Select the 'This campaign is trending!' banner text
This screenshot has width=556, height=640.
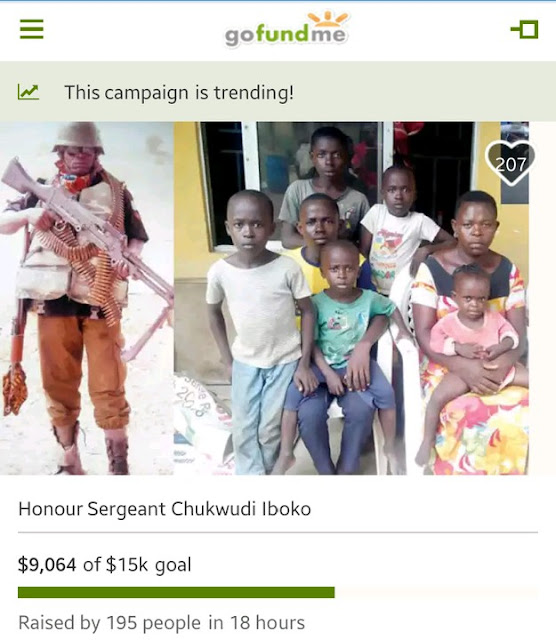pos(179,92)
